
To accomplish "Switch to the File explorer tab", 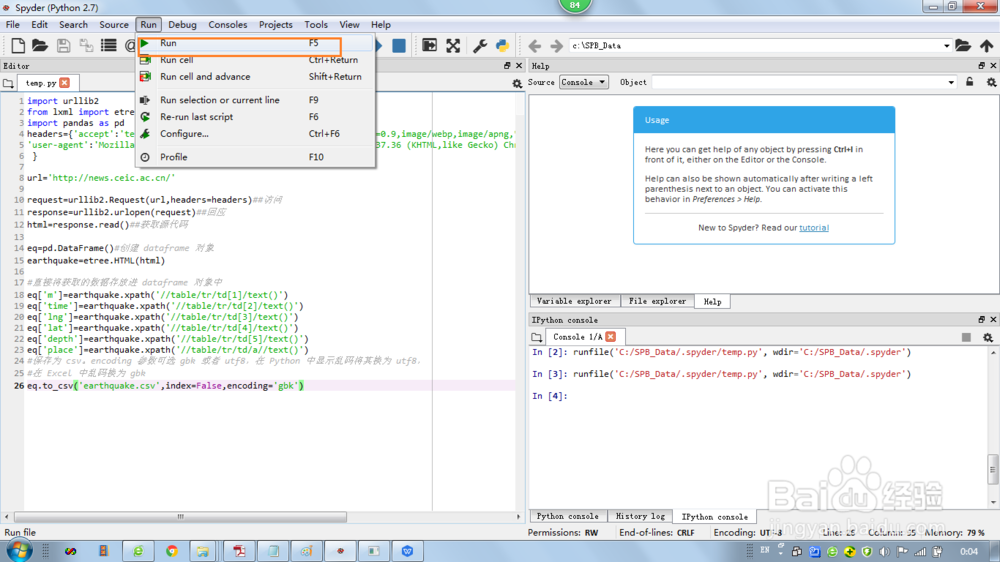I will (x=658, y=301).
